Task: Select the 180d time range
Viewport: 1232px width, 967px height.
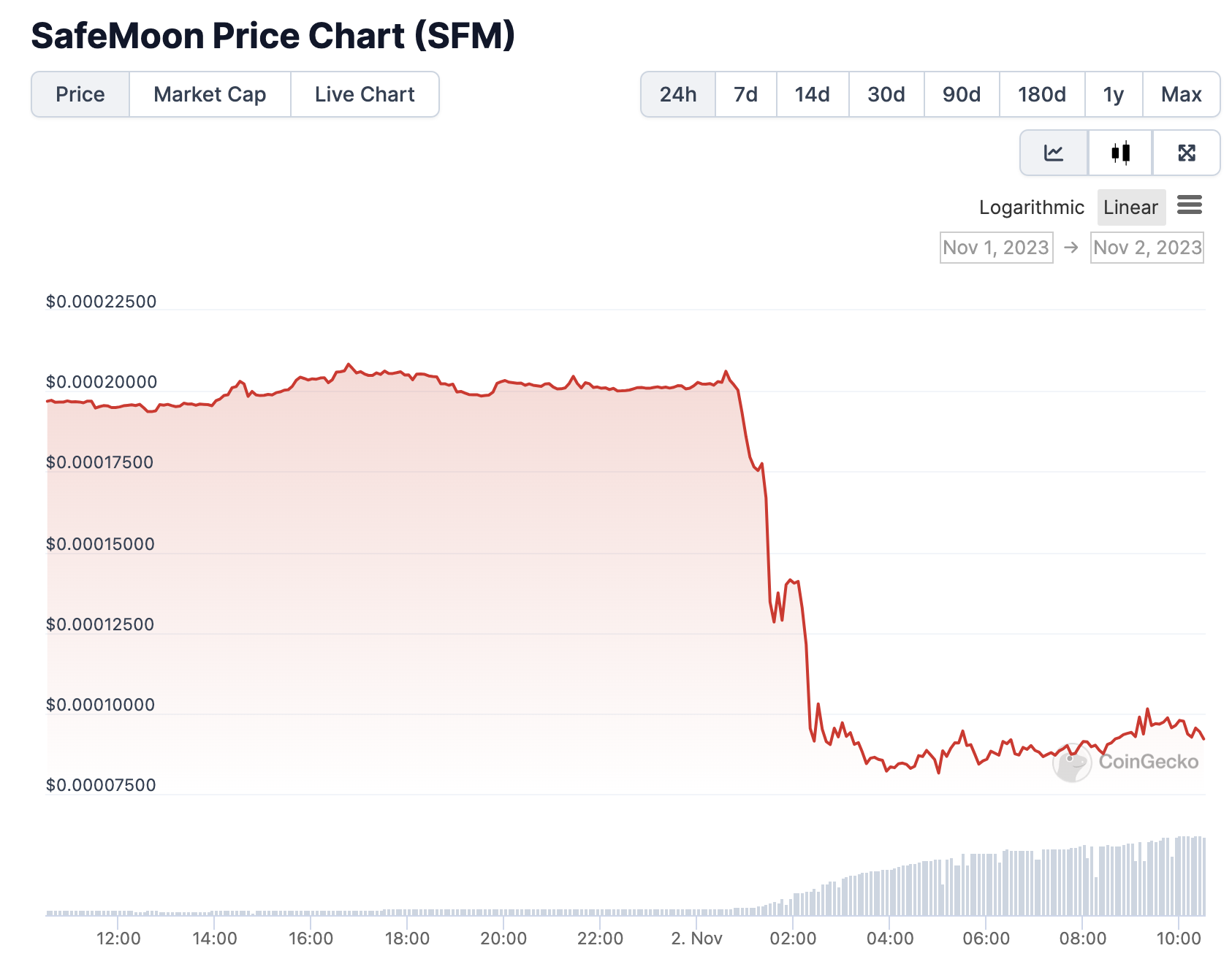Action: (1041, 94)
